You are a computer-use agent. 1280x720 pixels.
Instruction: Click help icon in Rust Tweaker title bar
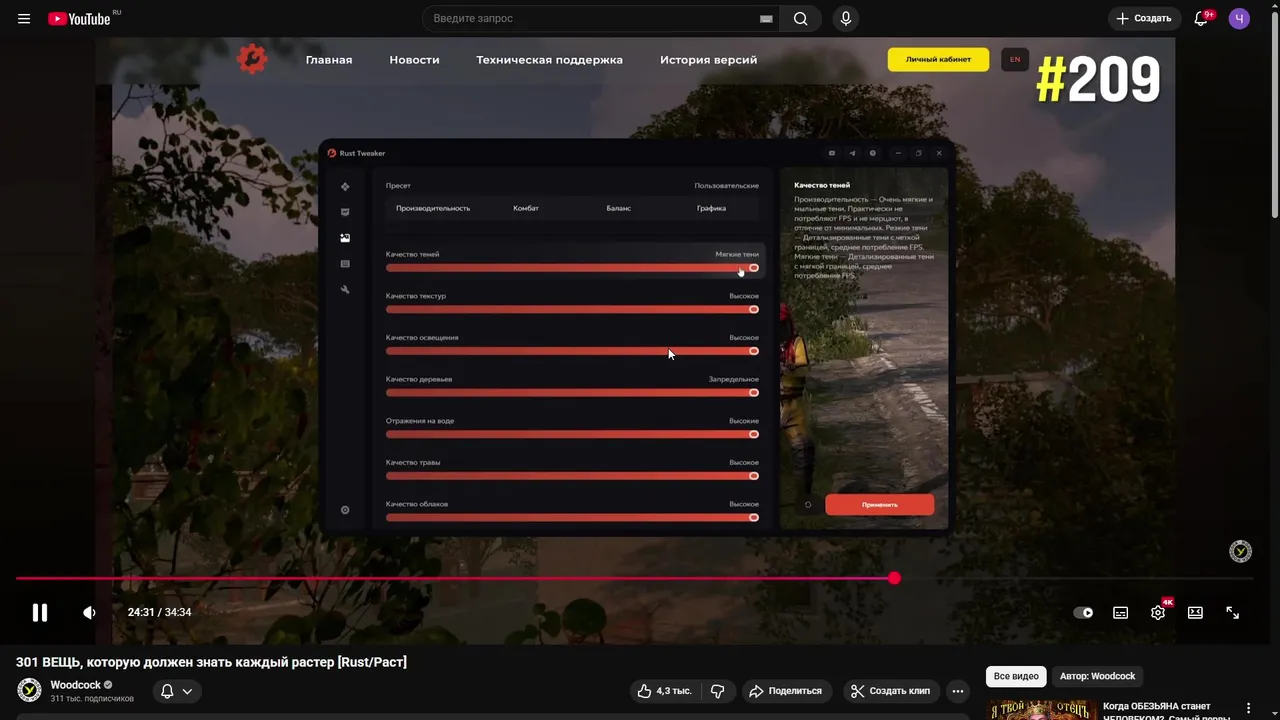(872, 153)
